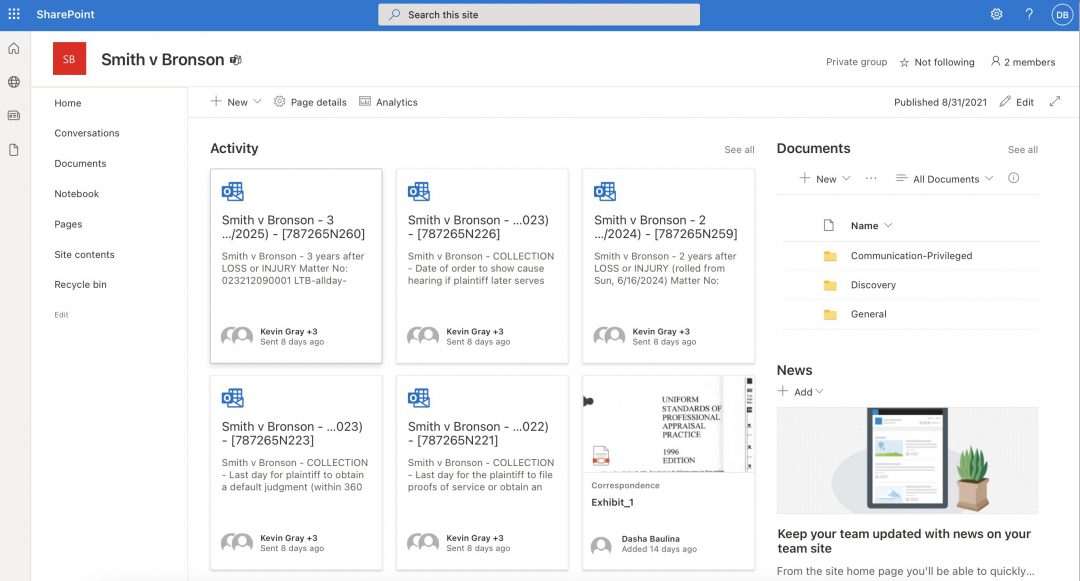1080x581 pixels.
Task: Click the document library info icon
Action: click(1014, 178)
